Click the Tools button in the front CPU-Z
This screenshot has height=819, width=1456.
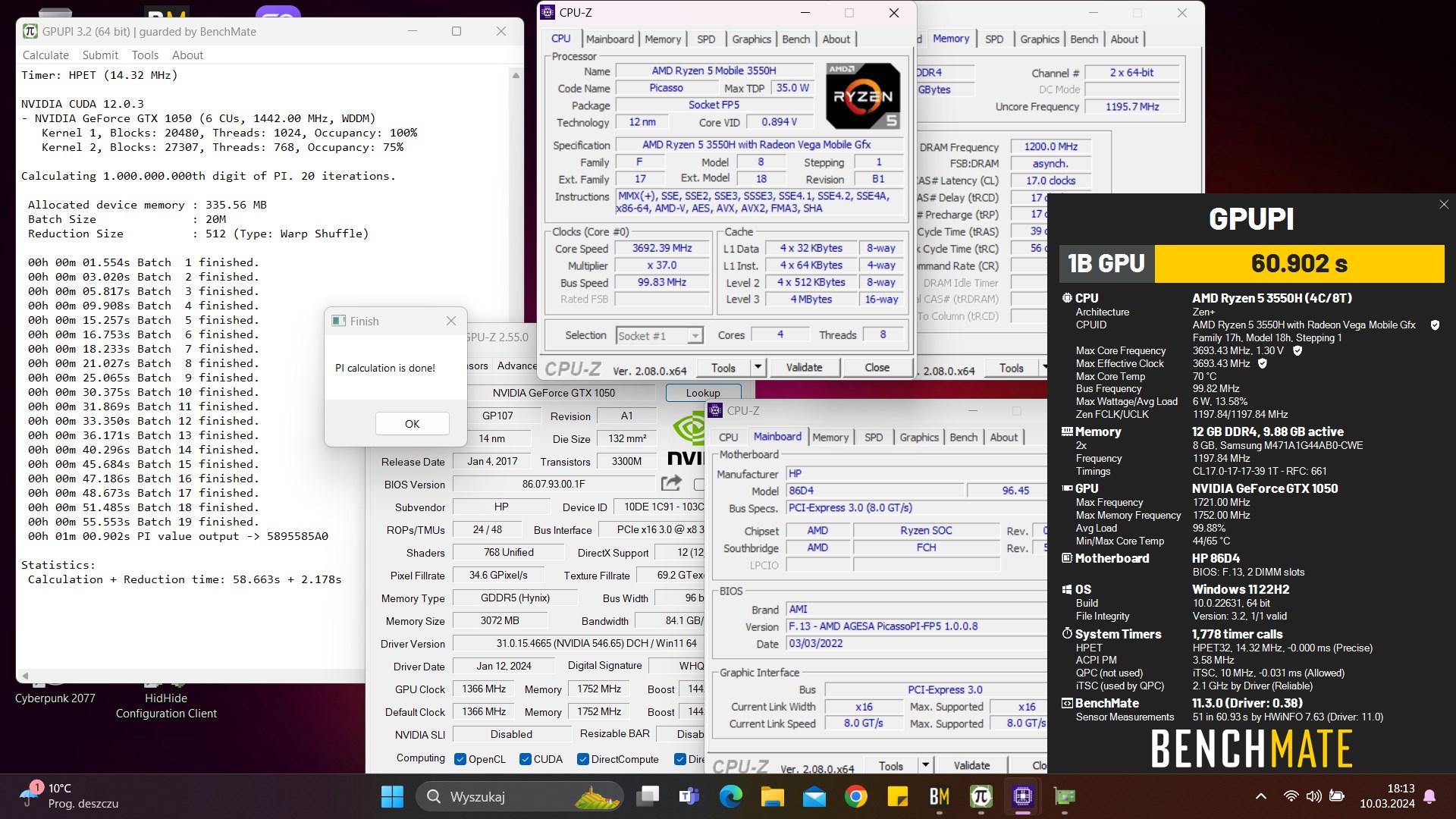(x=723, y=367)
